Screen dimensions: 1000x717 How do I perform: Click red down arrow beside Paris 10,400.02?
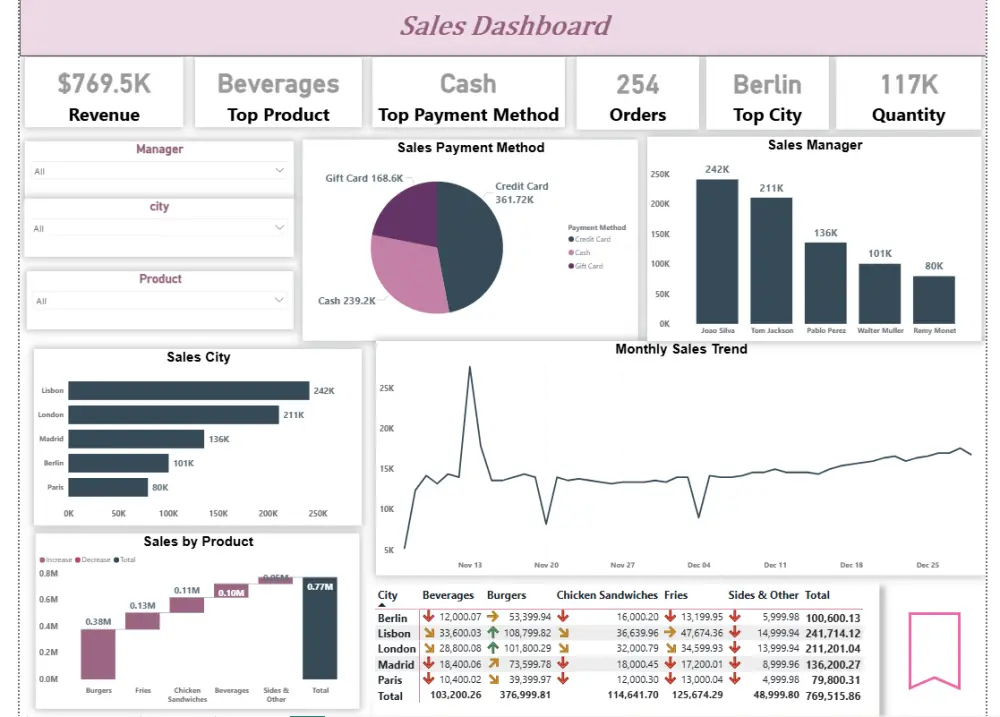[429, 679]
